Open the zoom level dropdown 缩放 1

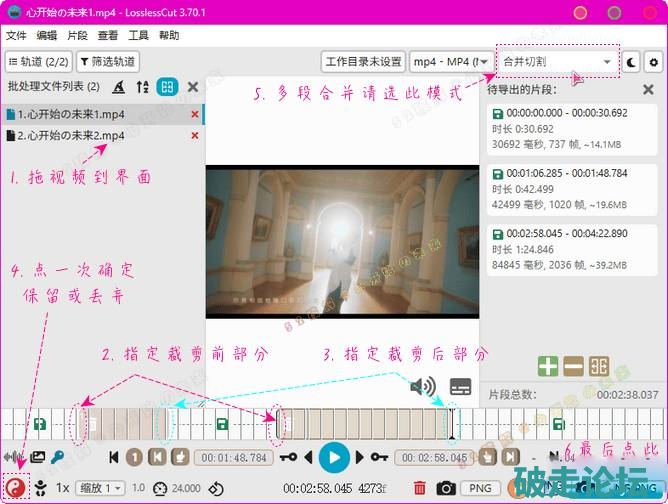[x=101, y=488]
